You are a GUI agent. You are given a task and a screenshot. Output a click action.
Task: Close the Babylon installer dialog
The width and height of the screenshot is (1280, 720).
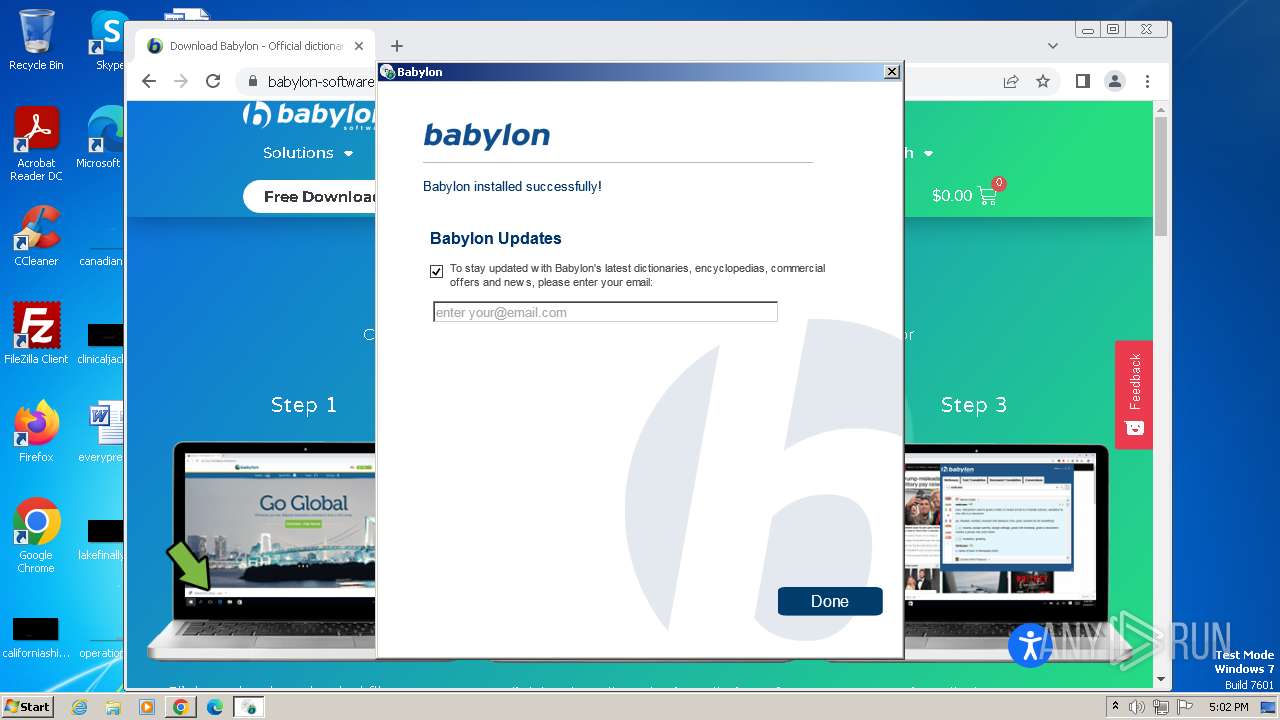[891, 72]
